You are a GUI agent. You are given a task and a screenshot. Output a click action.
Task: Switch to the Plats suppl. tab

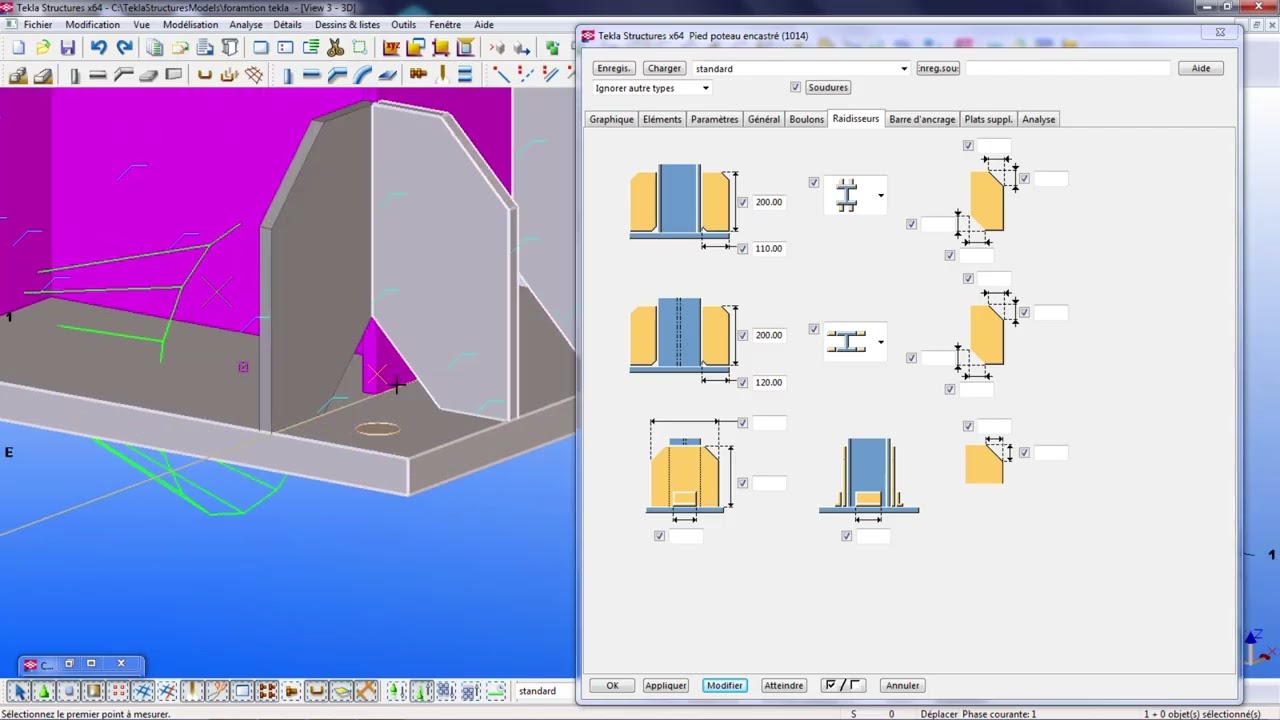click(x=988, y=119)
